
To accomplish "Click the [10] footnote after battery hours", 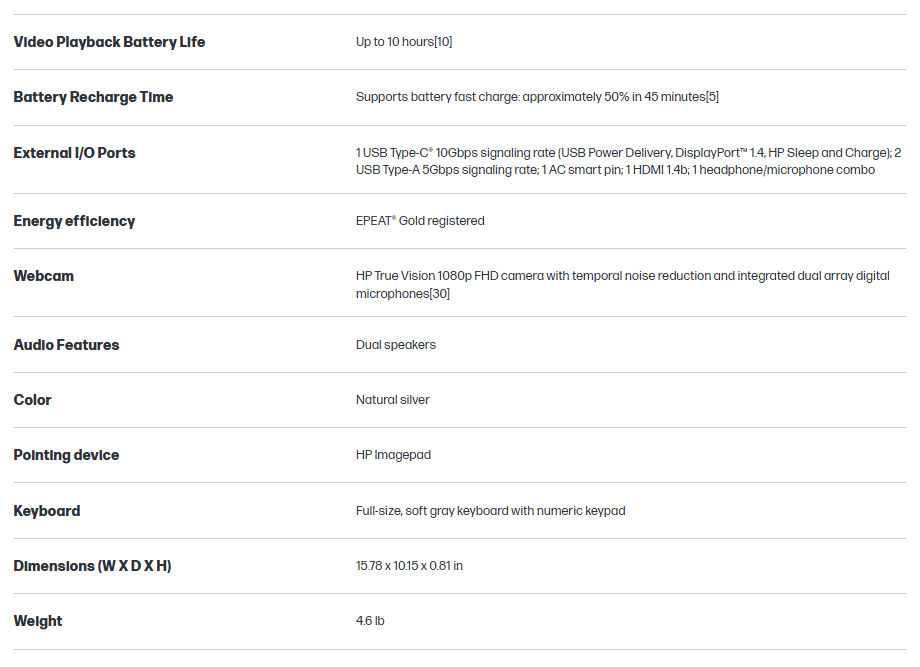I will point(443,42).
